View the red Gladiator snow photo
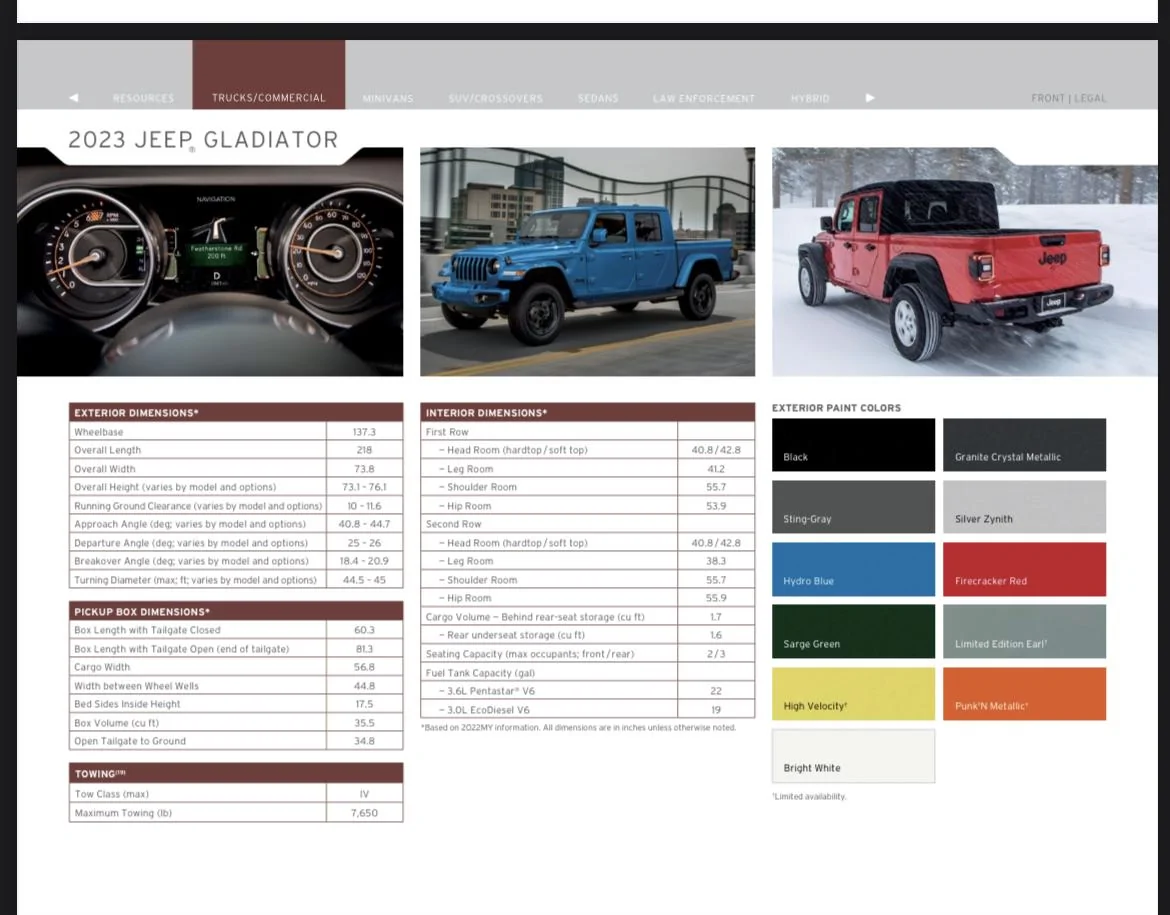This screenshot has height=915, width=1170. (x=965, y=262)
